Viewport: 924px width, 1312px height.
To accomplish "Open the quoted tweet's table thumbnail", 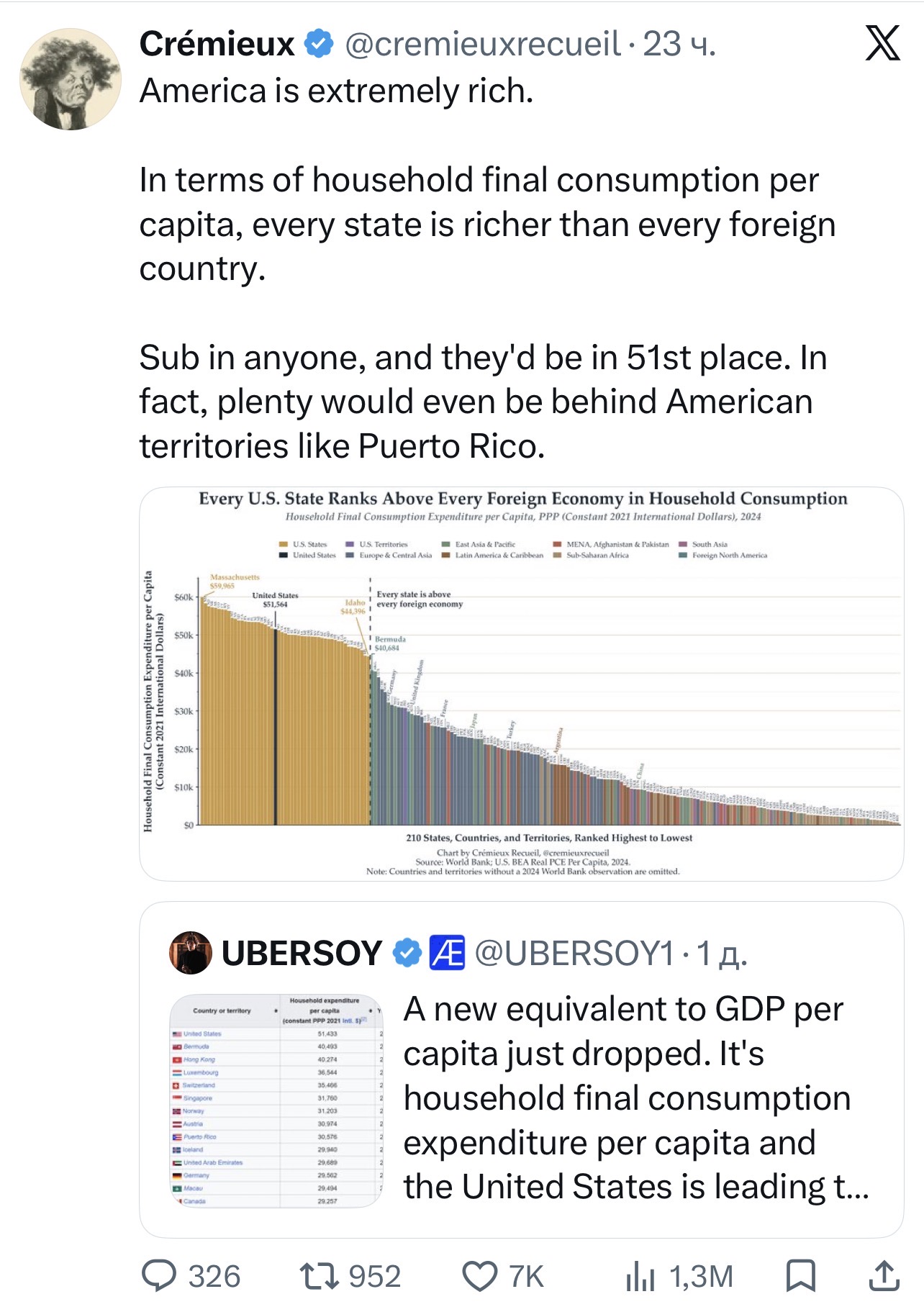I will click(x=276, y=1101).
